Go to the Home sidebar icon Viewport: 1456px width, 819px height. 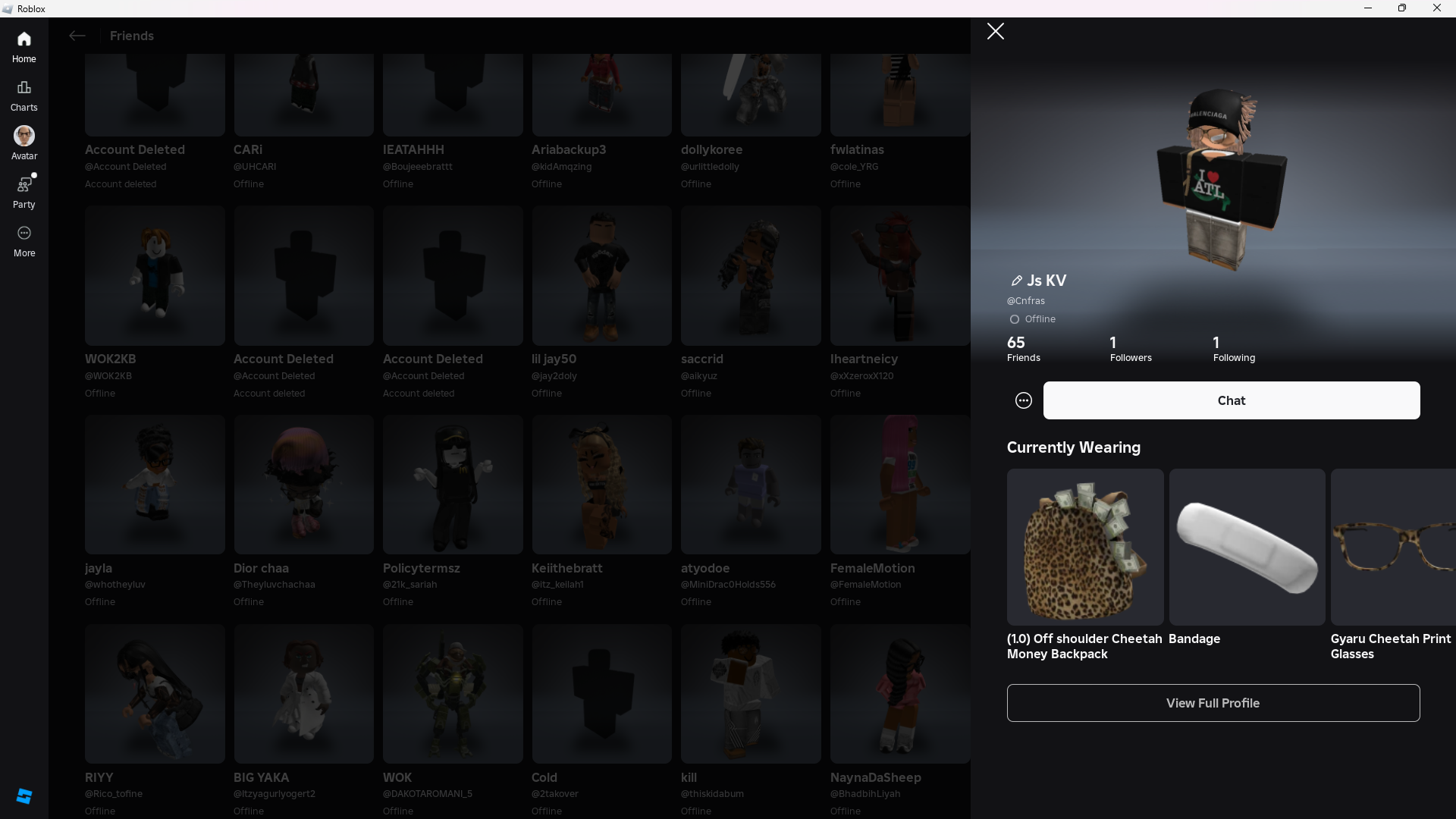pyautogui.click(x=24, y=46)
